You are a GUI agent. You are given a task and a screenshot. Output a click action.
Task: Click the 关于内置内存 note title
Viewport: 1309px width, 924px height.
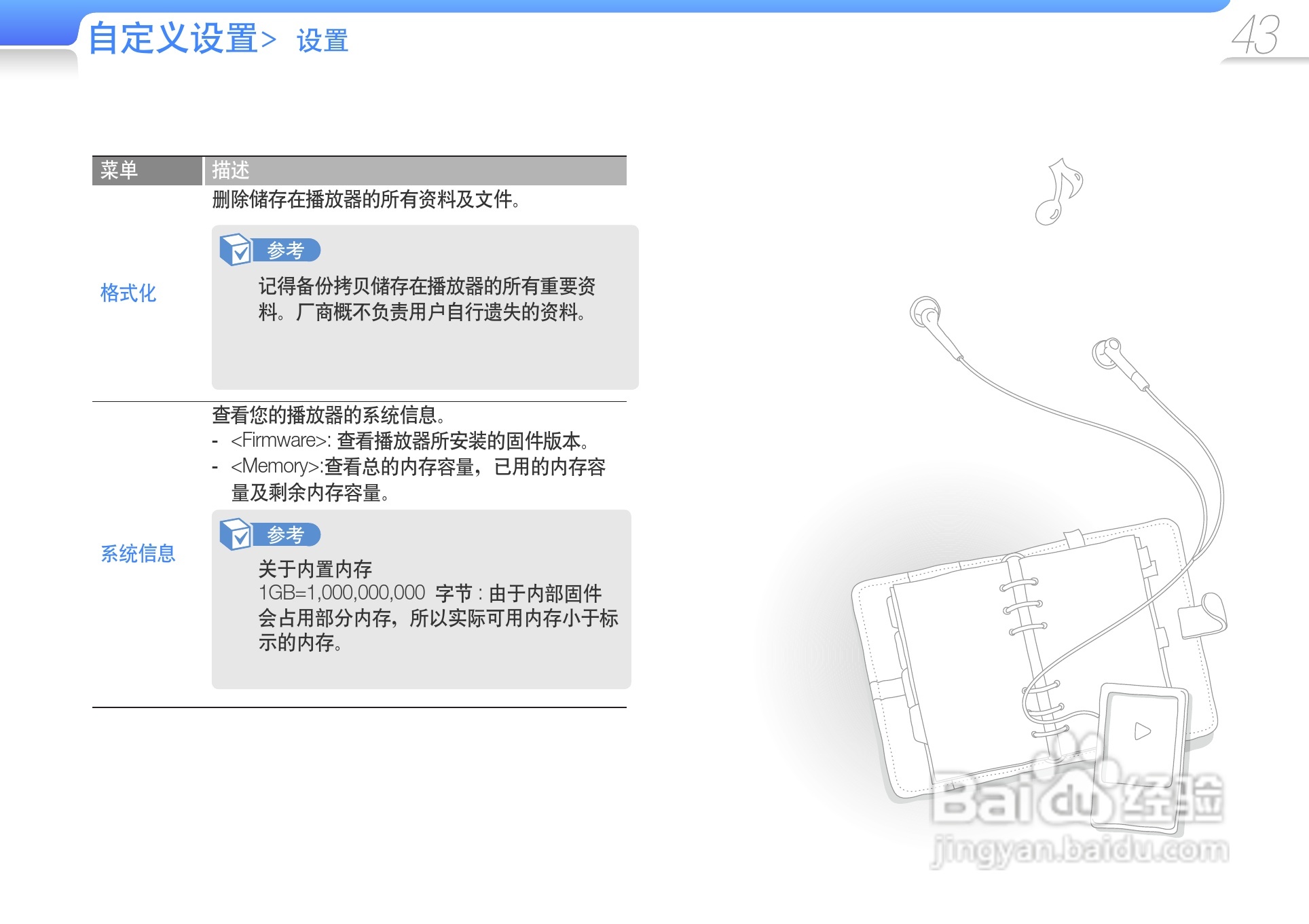coord(315,568)
